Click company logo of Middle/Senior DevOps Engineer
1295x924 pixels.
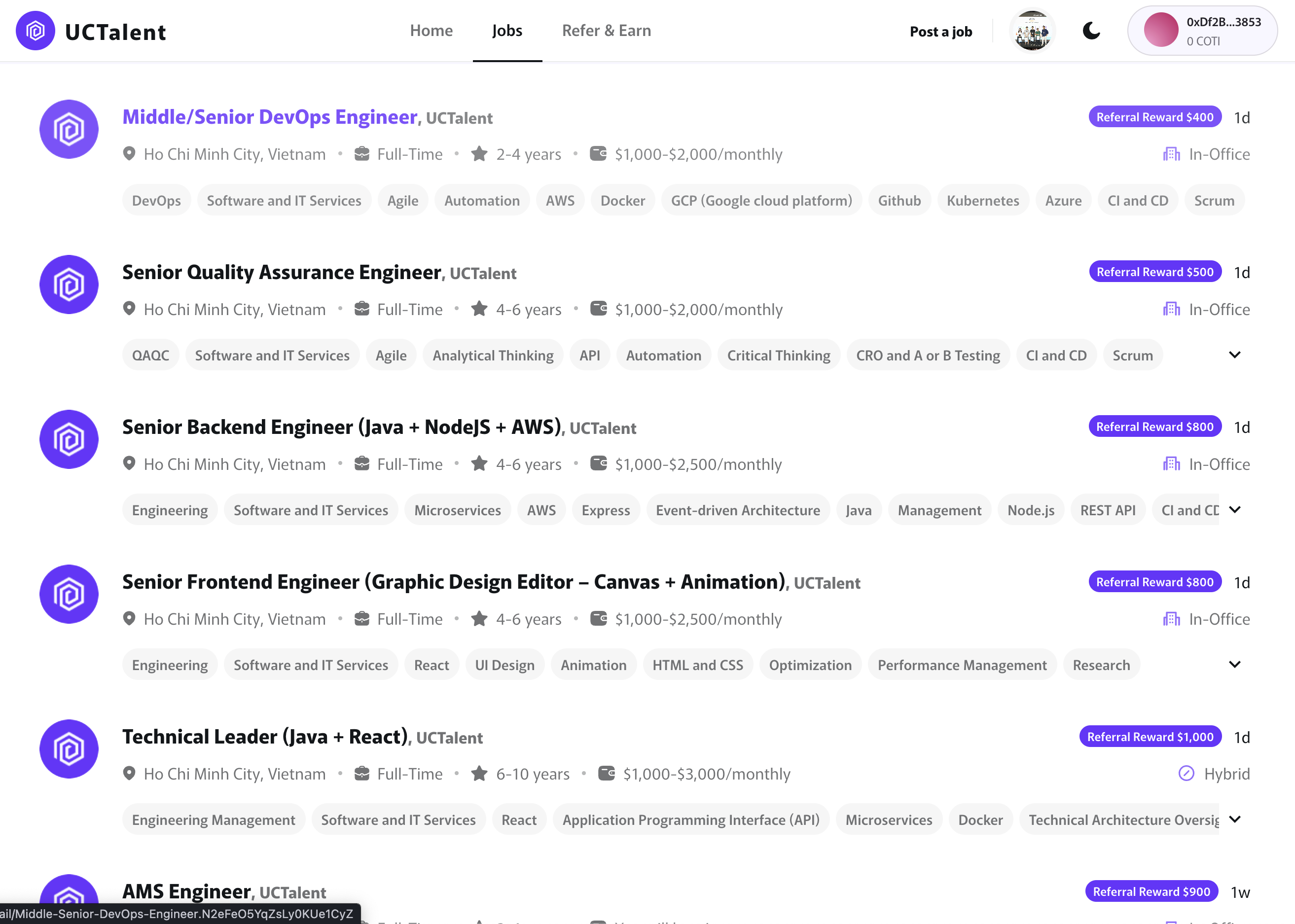coord(69,129)
